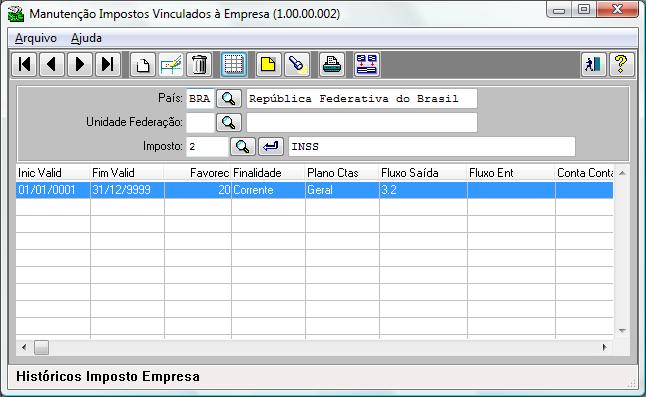Screen dimensions: 646x397
Task: Select the Favorec cell value 20
Action: click(x=198, y=190)
